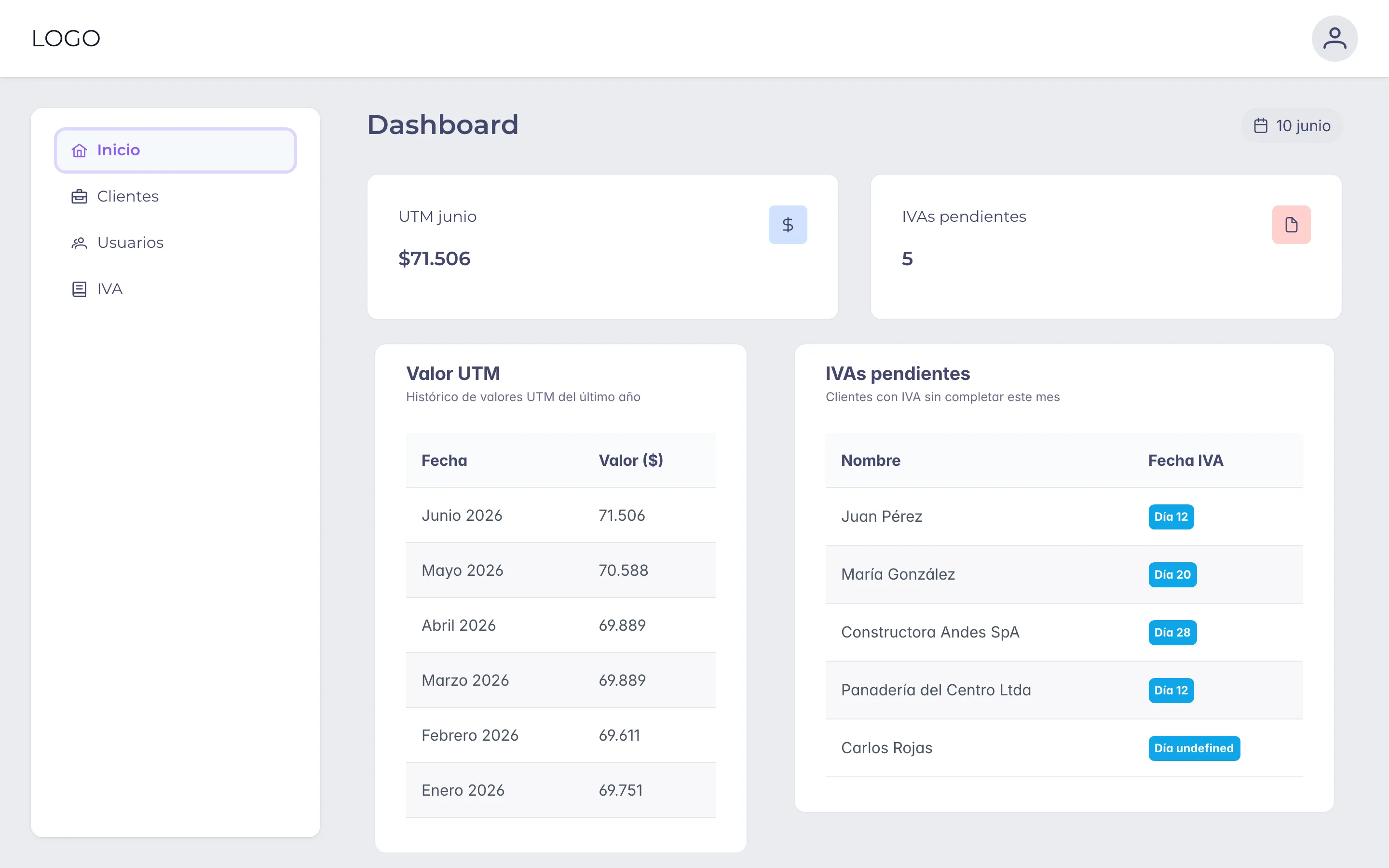This screenshot has width=1389, height=868.
Task: Click the 69.889 value for Marzo 2026
Action: [x=622, y=680]
